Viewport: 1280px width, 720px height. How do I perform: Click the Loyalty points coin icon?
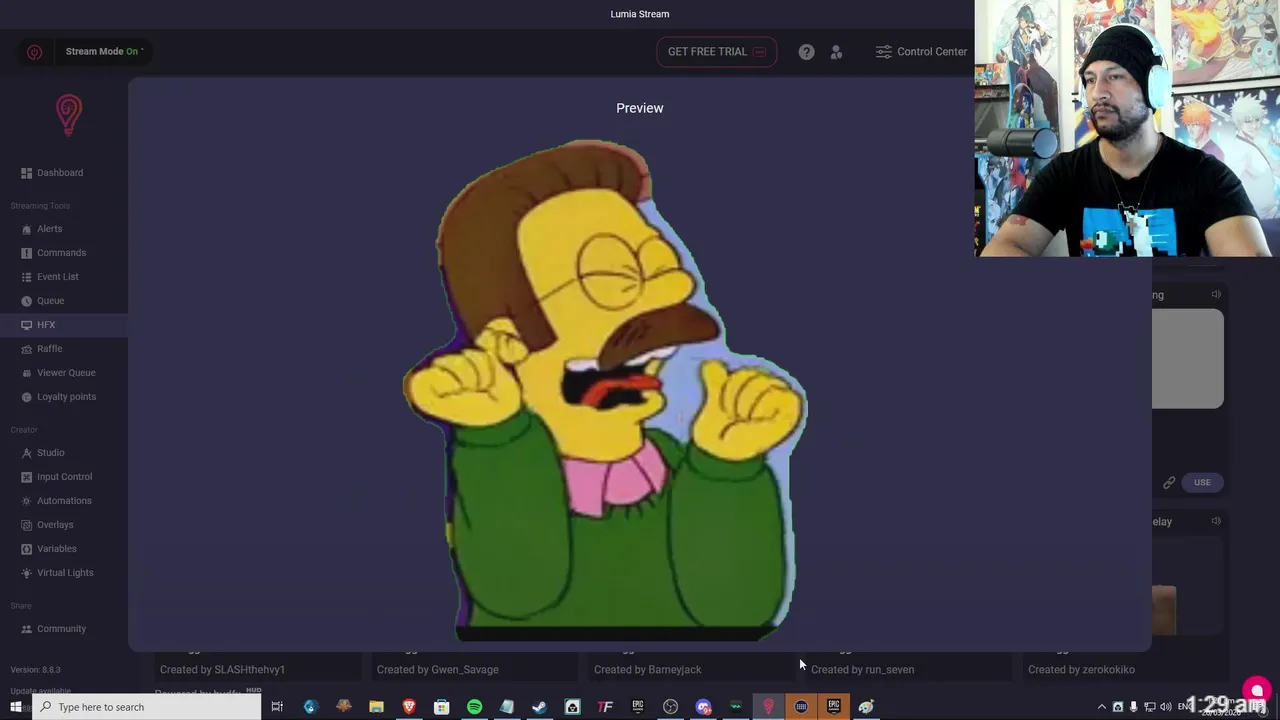click(26, 397)
